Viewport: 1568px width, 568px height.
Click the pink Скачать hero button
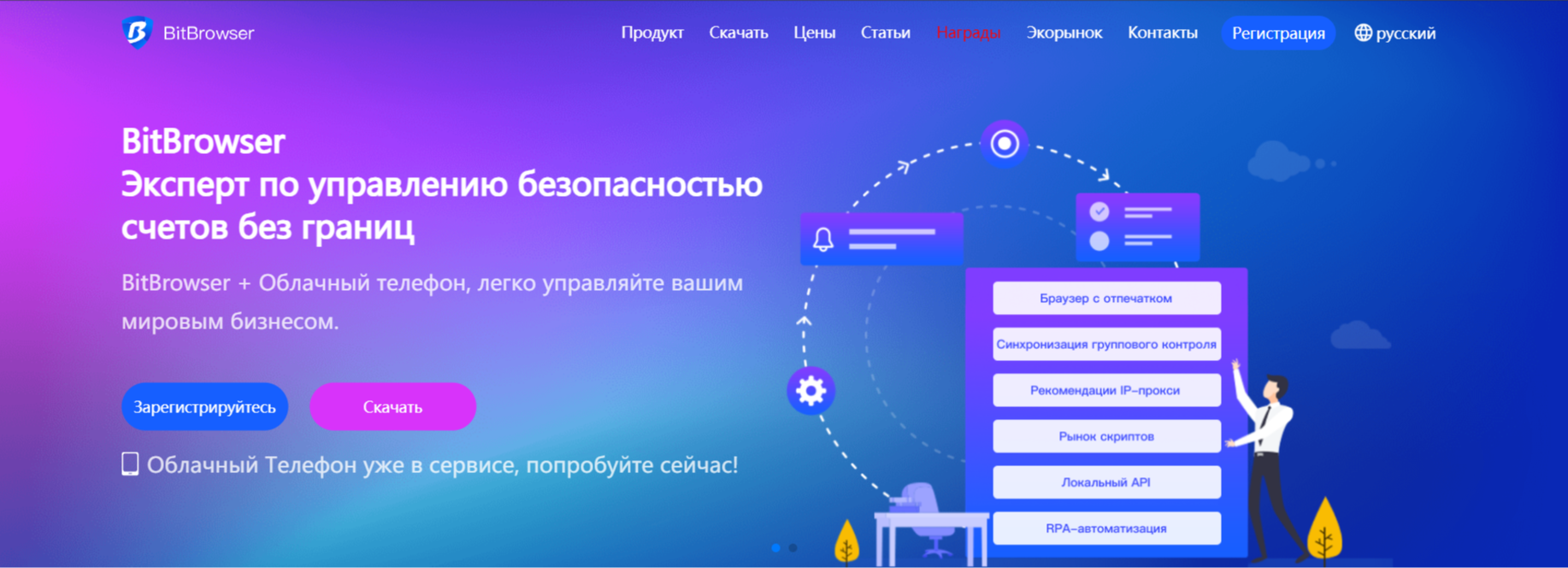coord(392,407)
